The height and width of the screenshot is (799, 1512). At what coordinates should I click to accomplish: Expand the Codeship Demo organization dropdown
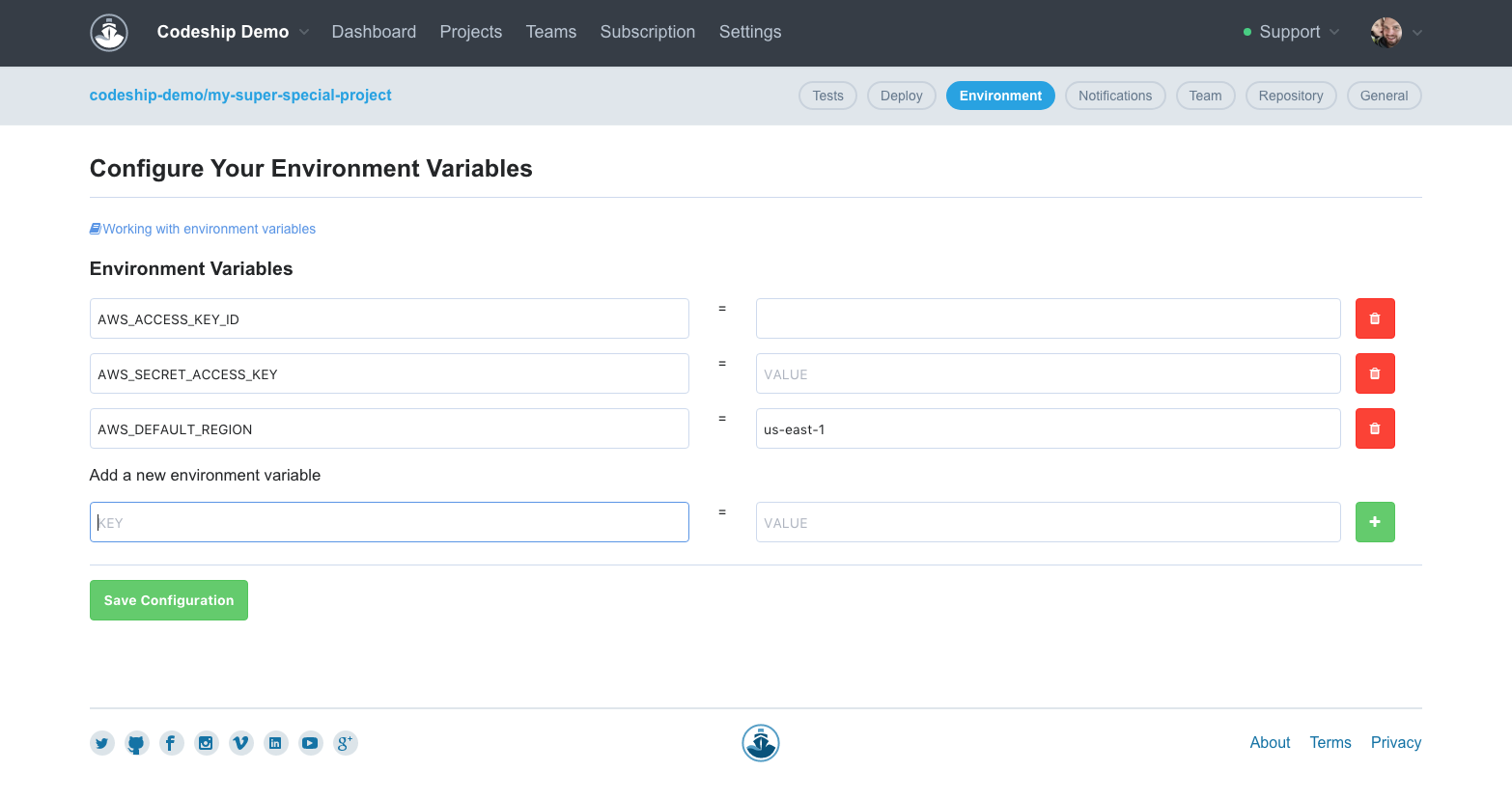[232, 32]
